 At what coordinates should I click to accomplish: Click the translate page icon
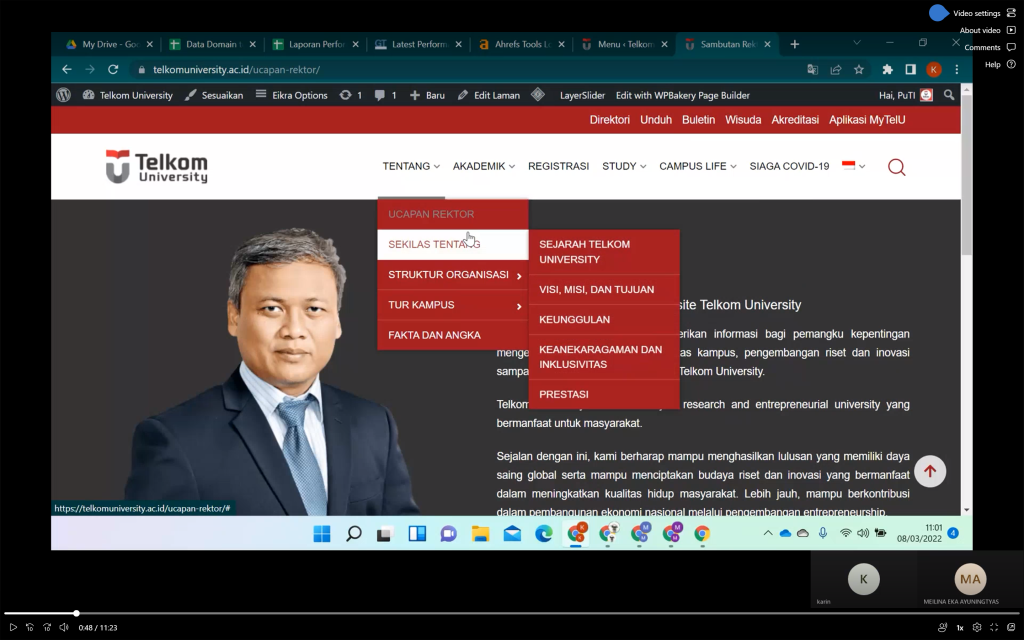[812, 69]
